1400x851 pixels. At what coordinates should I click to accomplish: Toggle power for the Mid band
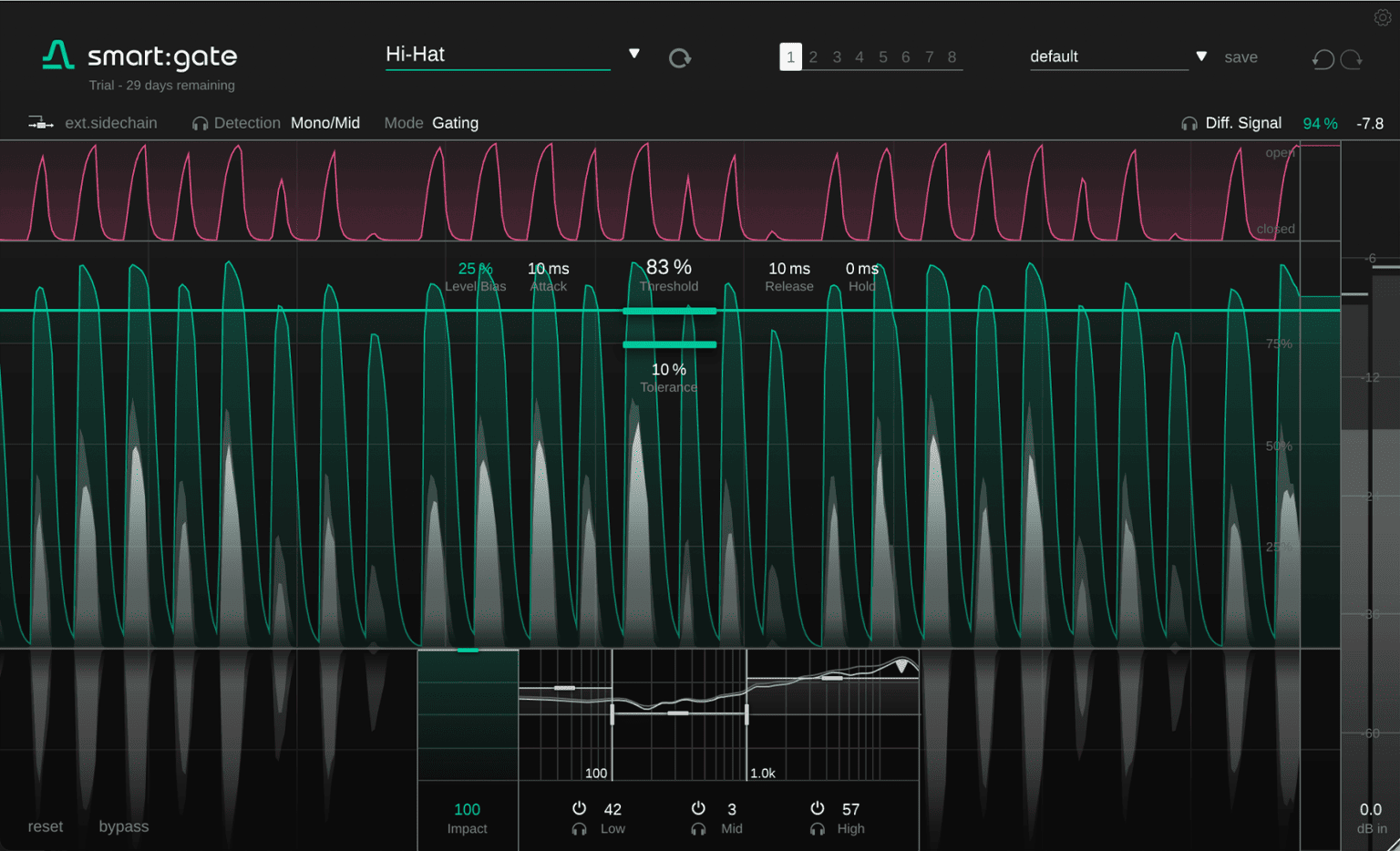click(x=698, y=807)
